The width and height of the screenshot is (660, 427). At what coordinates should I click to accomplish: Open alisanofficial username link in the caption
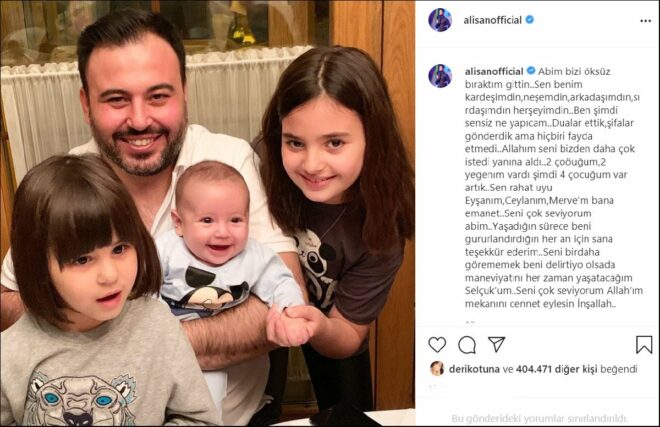pyautogui.click(x=494, y=71)
